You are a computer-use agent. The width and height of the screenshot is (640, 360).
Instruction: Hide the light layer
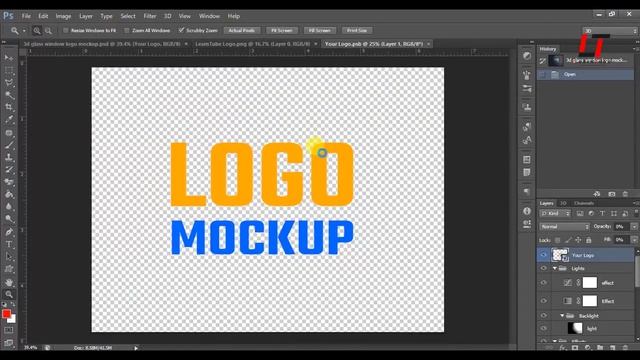[x=543, y=328]
